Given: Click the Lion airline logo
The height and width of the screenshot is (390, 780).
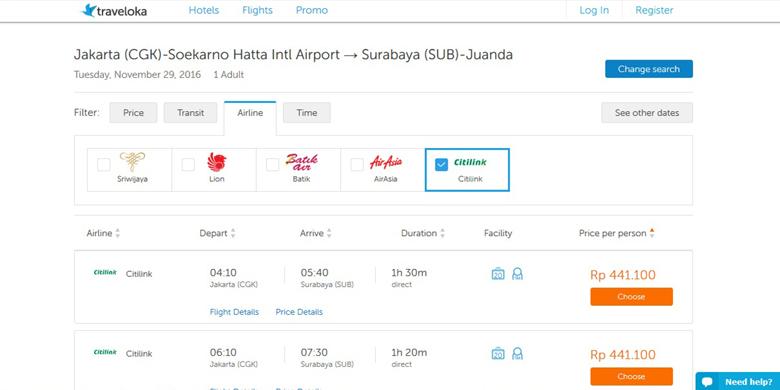Looking at the screenshot, I should pyautogui.click(x=217, y=162).
